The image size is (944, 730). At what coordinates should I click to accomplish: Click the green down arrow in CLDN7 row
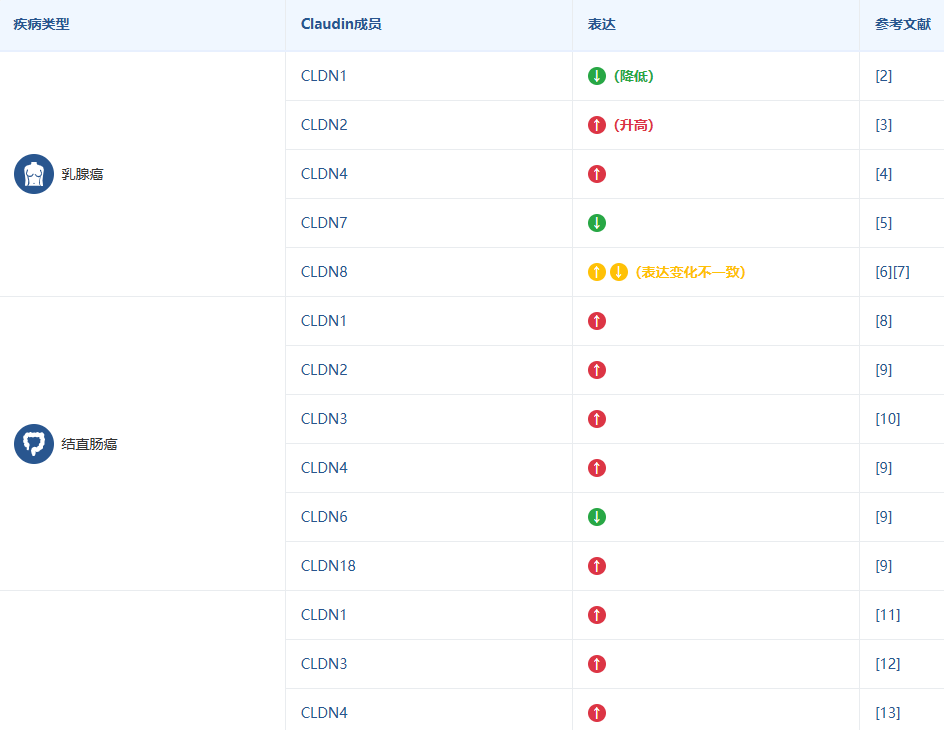tap(597, 223)
